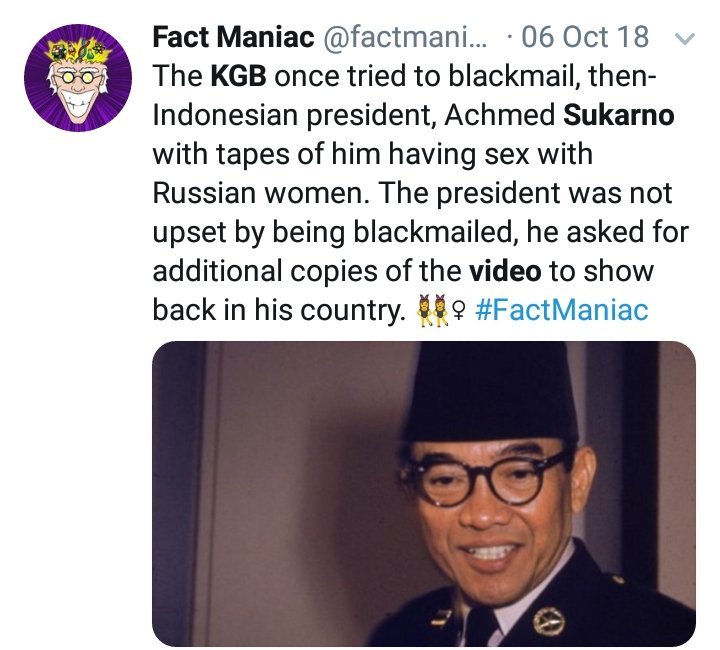The width and height of the screenshot is (720, 650).
Task: Click the @factmani... account handle
Action: [404, 39]
